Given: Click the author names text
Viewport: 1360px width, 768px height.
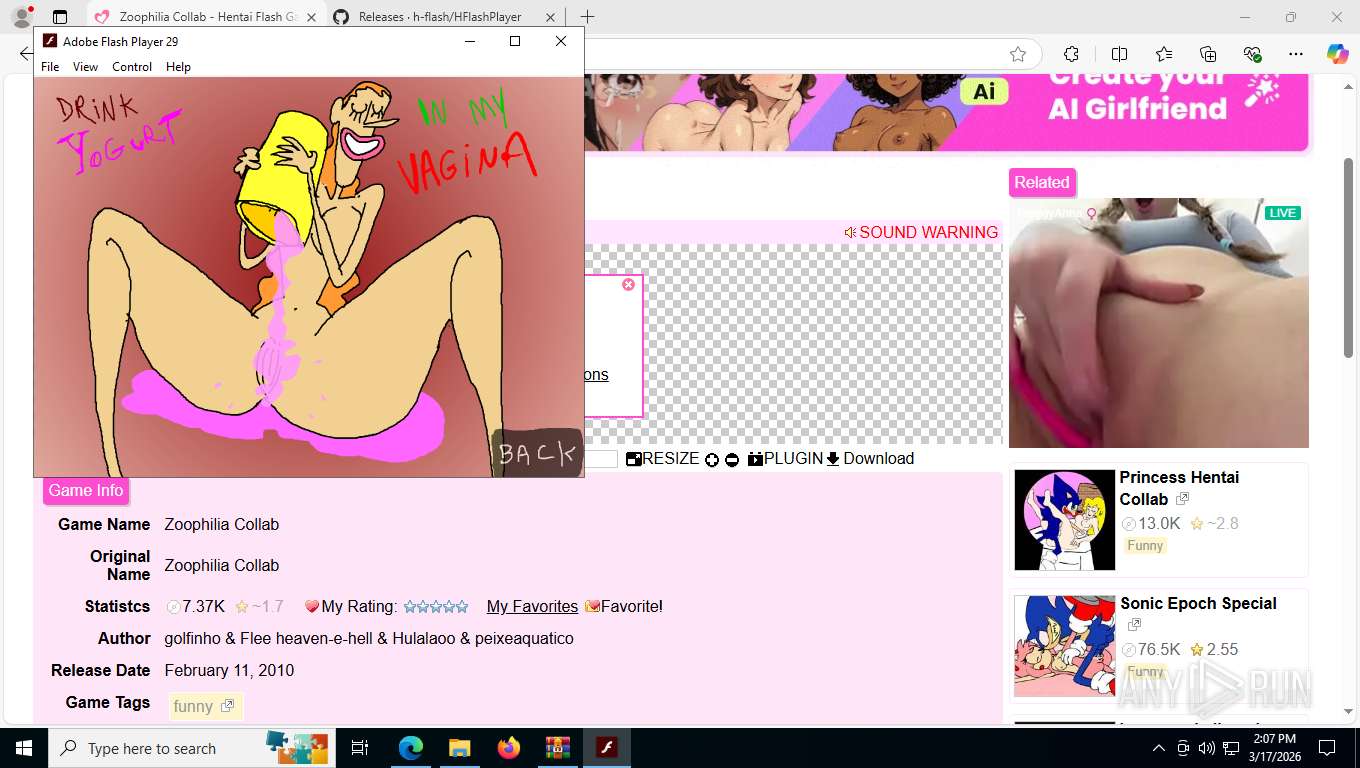Looking at the screenshot, I should click(369, 638).
